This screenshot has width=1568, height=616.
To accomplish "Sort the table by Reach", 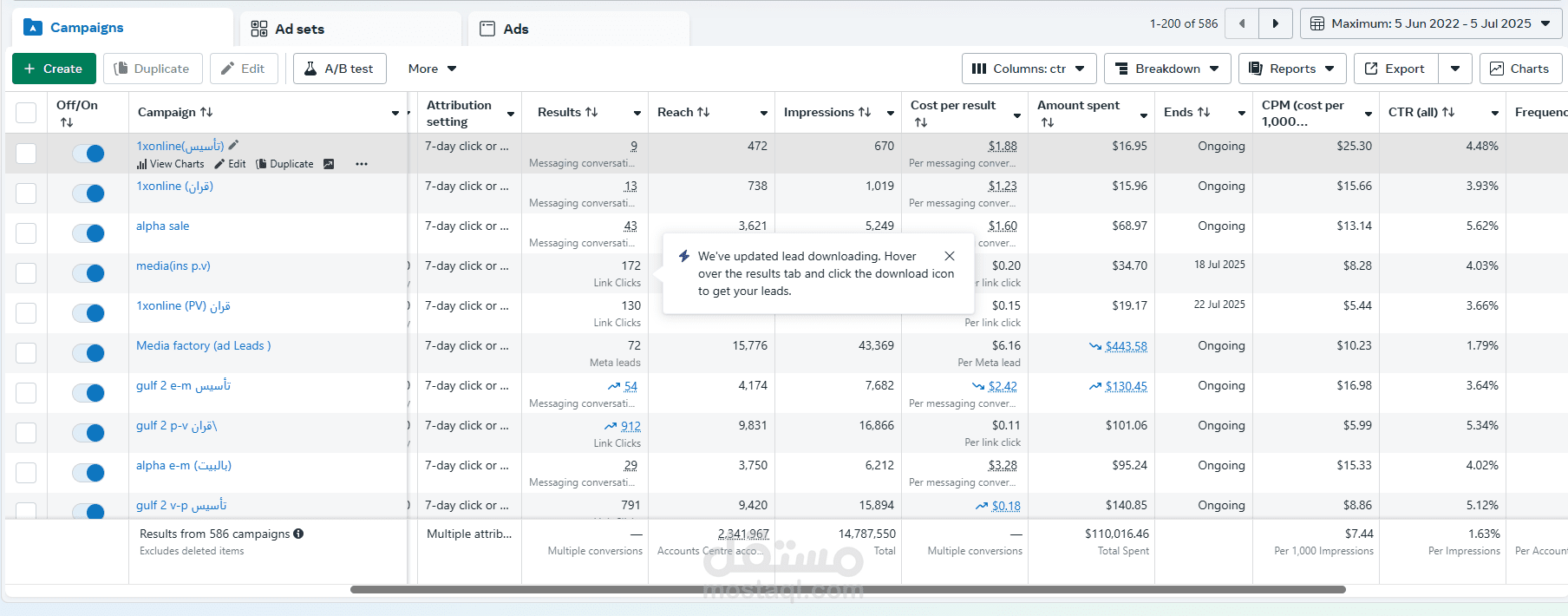I will pos(703,112).
